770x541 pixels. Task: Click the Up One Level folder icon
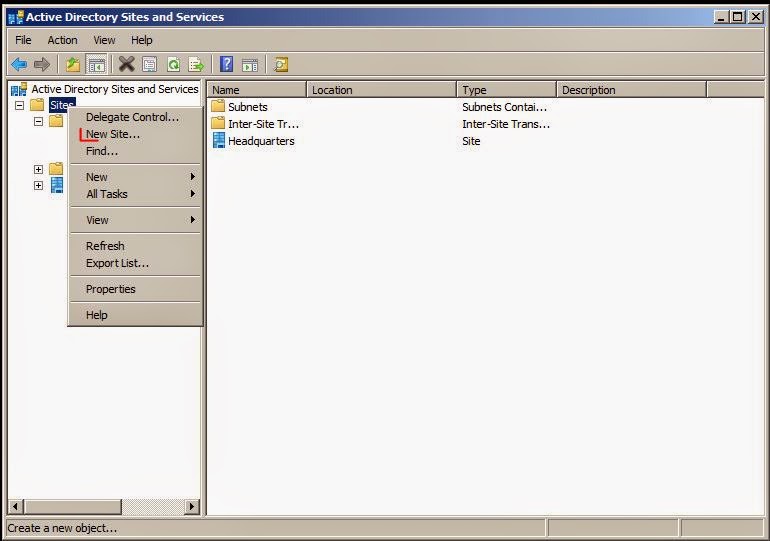pos(73,64)
